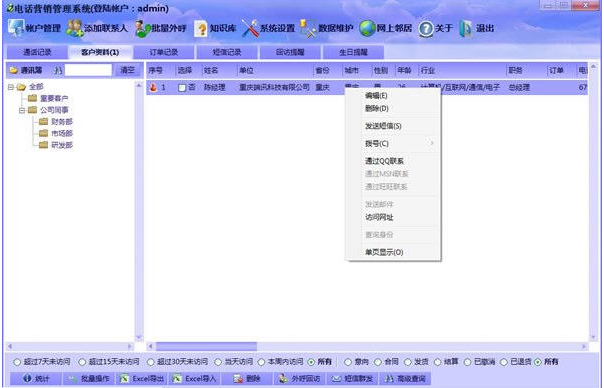Image resolution: width=604 pixels, height=388 pixels.
Task: Collapse the 全部 tree node
Action: tap(11, 87)
